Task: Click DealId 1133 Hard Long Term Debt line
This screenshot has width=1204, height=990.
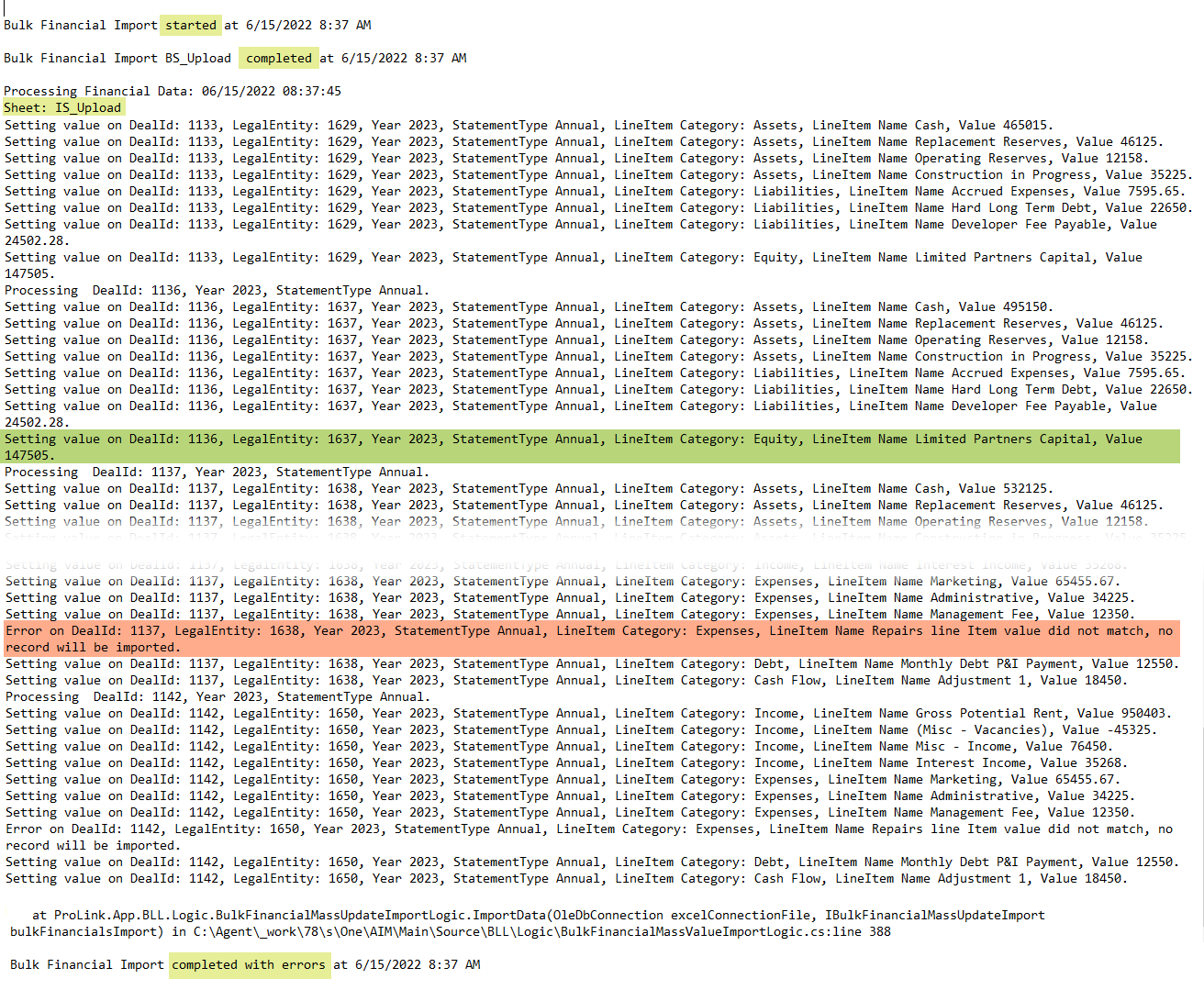Action: tap(598, 207)
